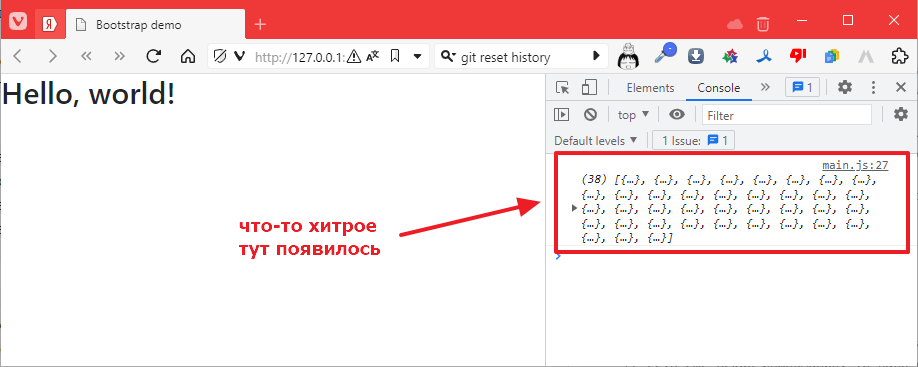
Task: Clear the console with the ban icon
Action: [x=590, y=115]
